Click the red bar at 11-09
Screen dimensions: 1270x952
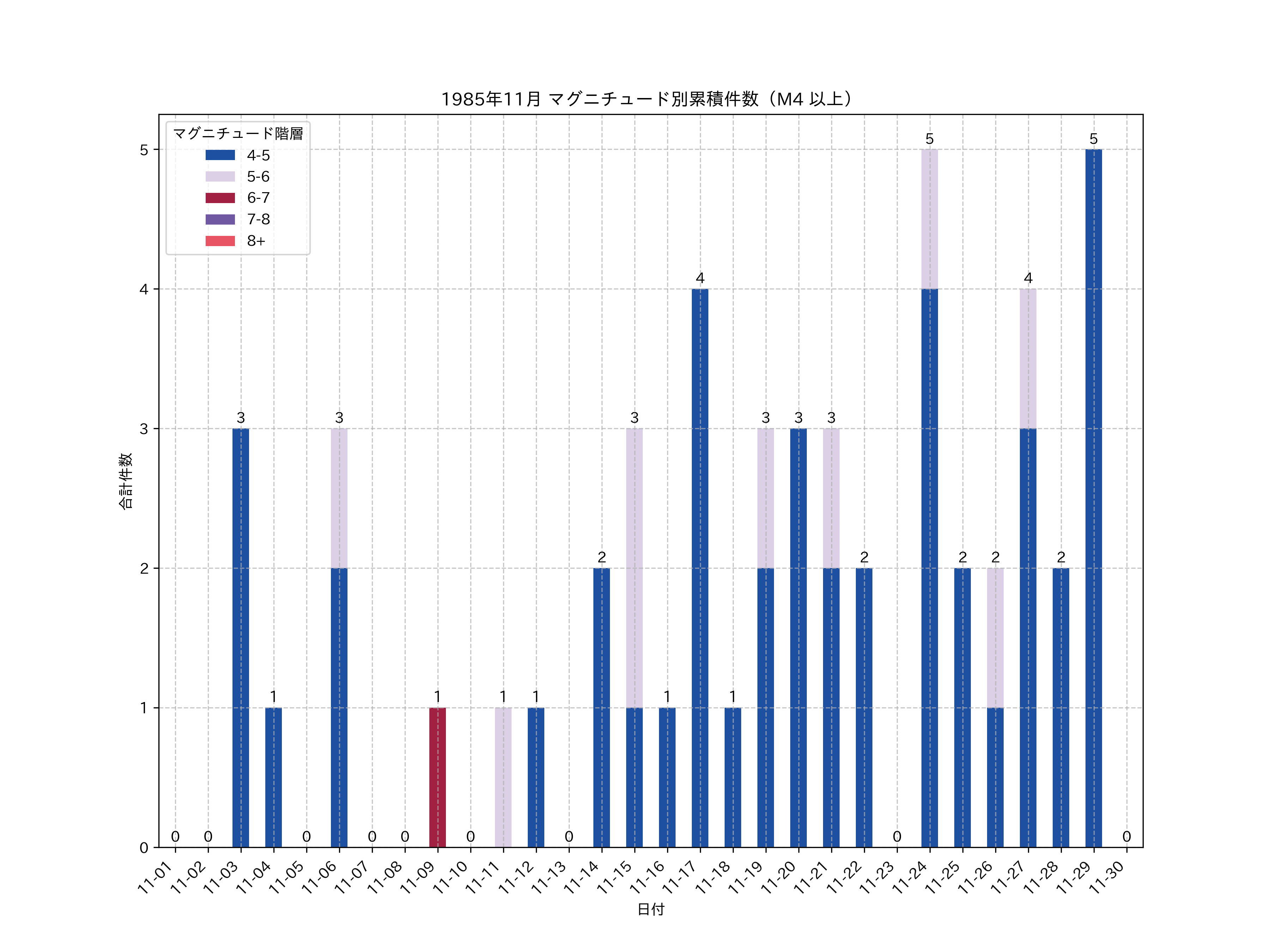click(x=437, y=777)
